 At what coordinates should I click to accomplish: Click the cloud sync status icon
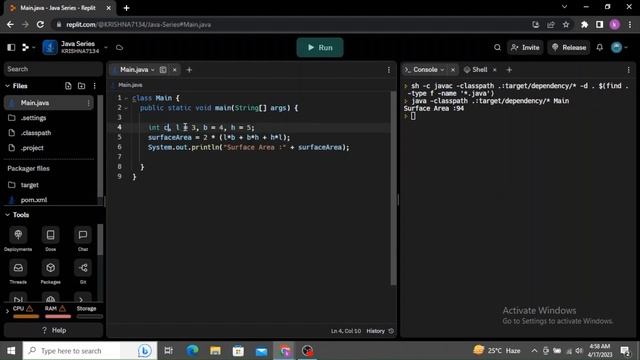[120, 47]
